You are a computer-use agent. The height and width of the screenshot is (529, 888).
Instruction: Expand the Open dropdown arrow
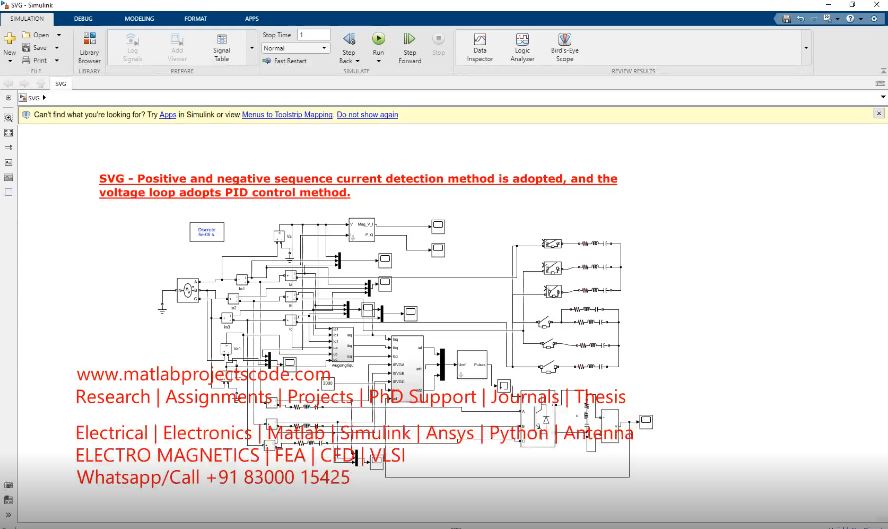tap(58, 35)
